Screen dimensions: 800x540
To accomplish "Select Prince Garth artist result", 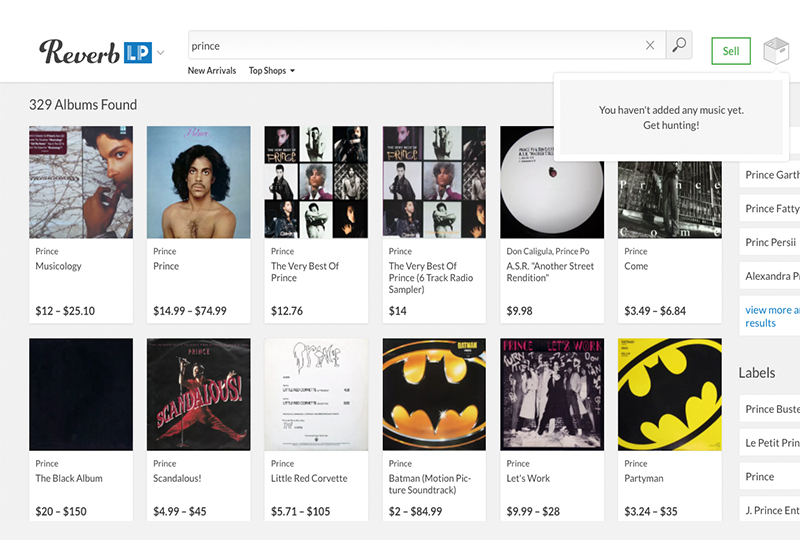I will pos(771,175).
